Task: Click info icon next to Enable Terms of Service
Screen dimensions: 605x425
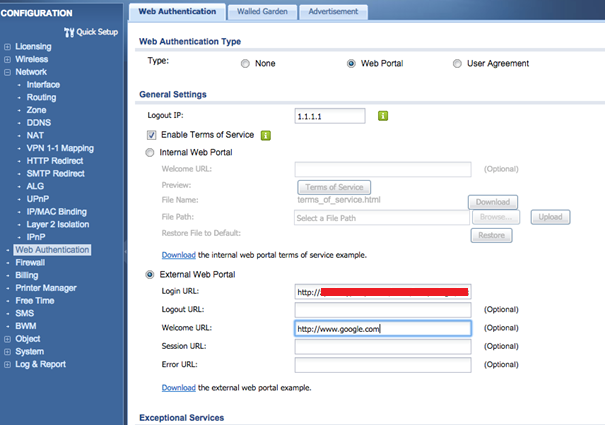Action: point(265,135)
